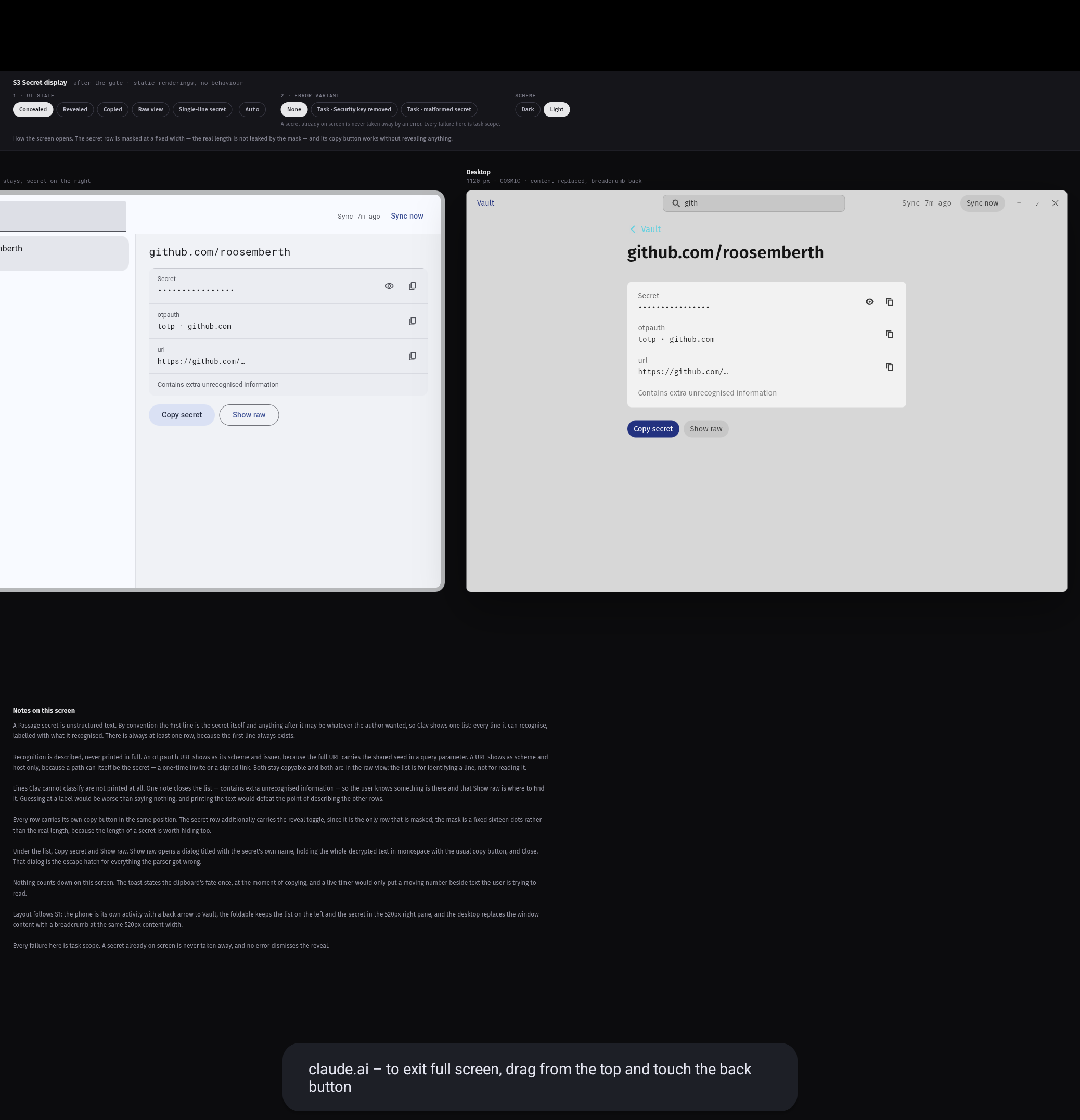
Task: Switch scheme to Dark
Action: (527, 110)
